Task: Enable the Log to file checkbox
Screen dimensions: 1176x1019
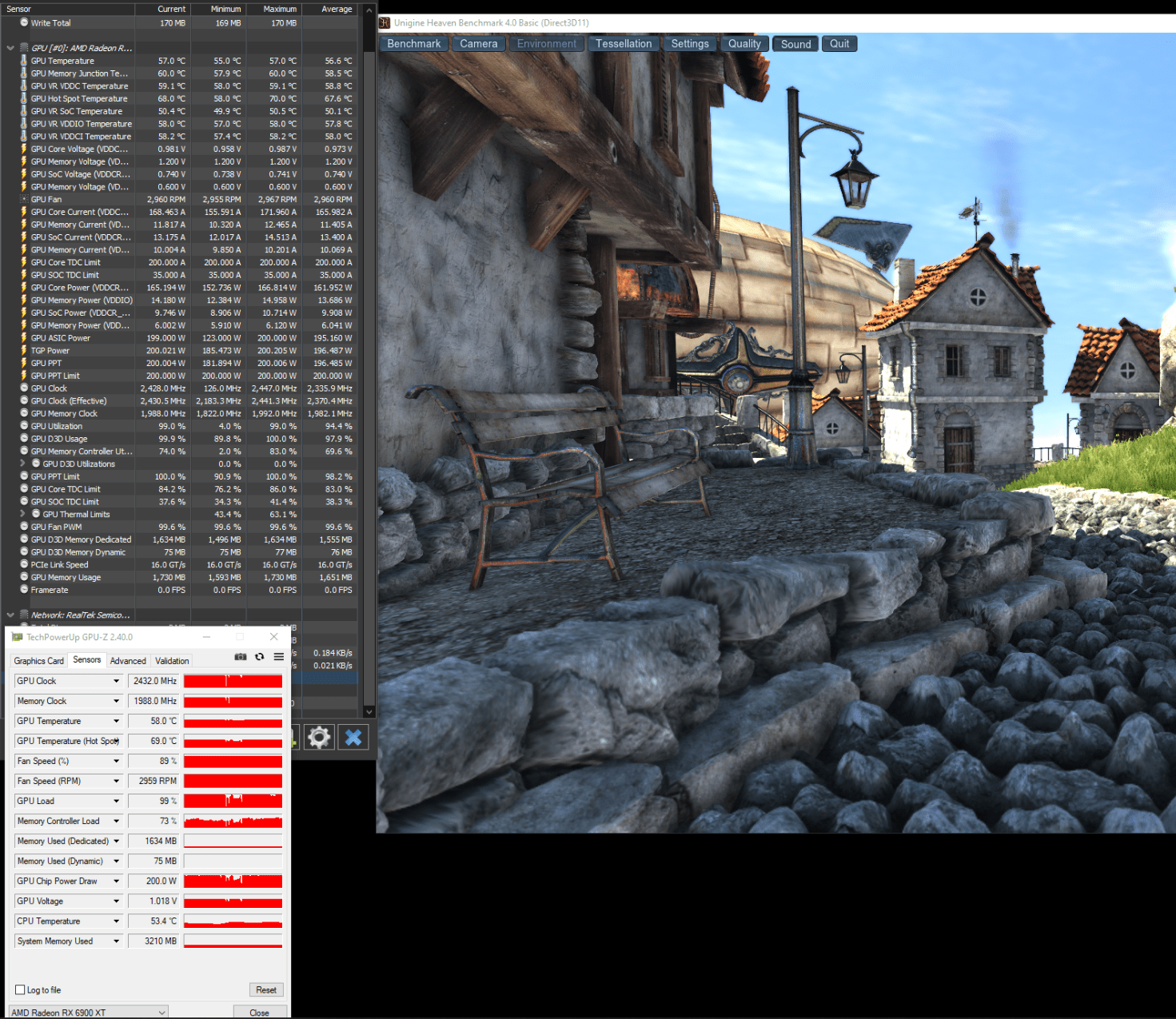Action: pyautogui.click(x=20, y=989)
